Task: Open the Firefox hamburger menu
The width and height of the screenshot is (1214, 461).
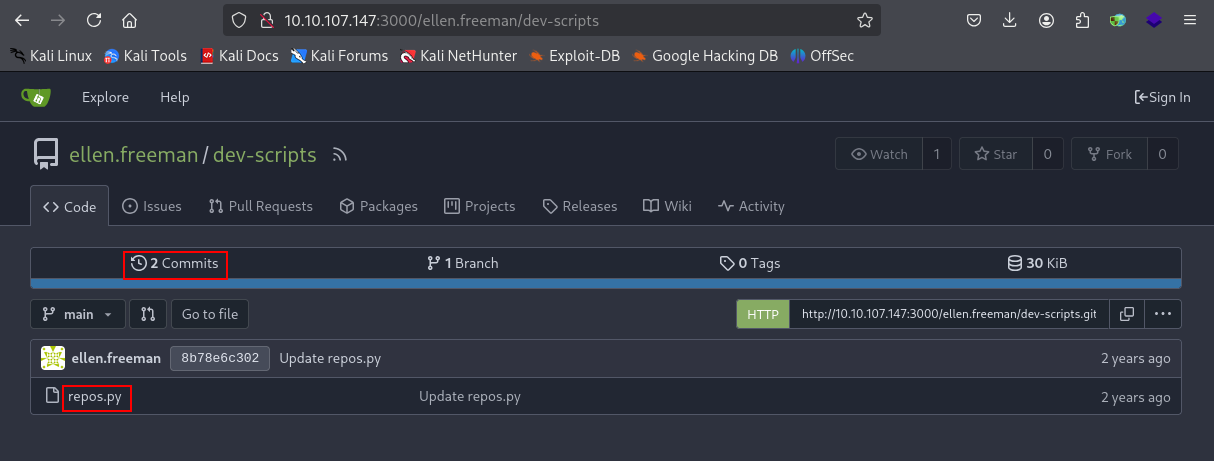Action: [x=1189, y=20]
